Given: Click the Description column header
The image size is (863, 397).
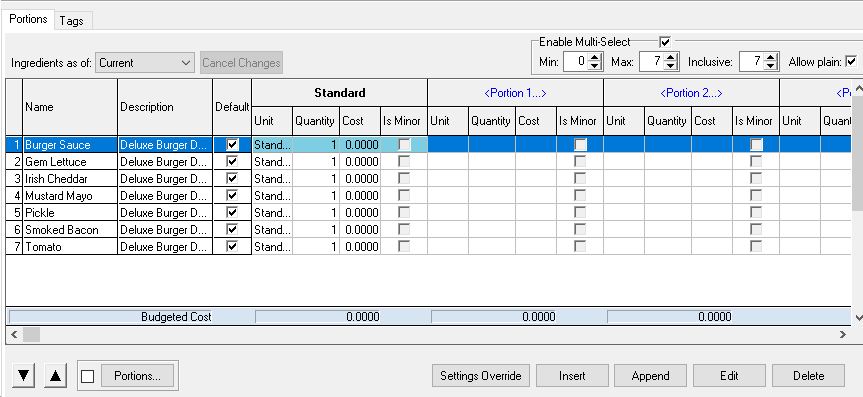Looking at the screenshot, I should tap(165, 107).
